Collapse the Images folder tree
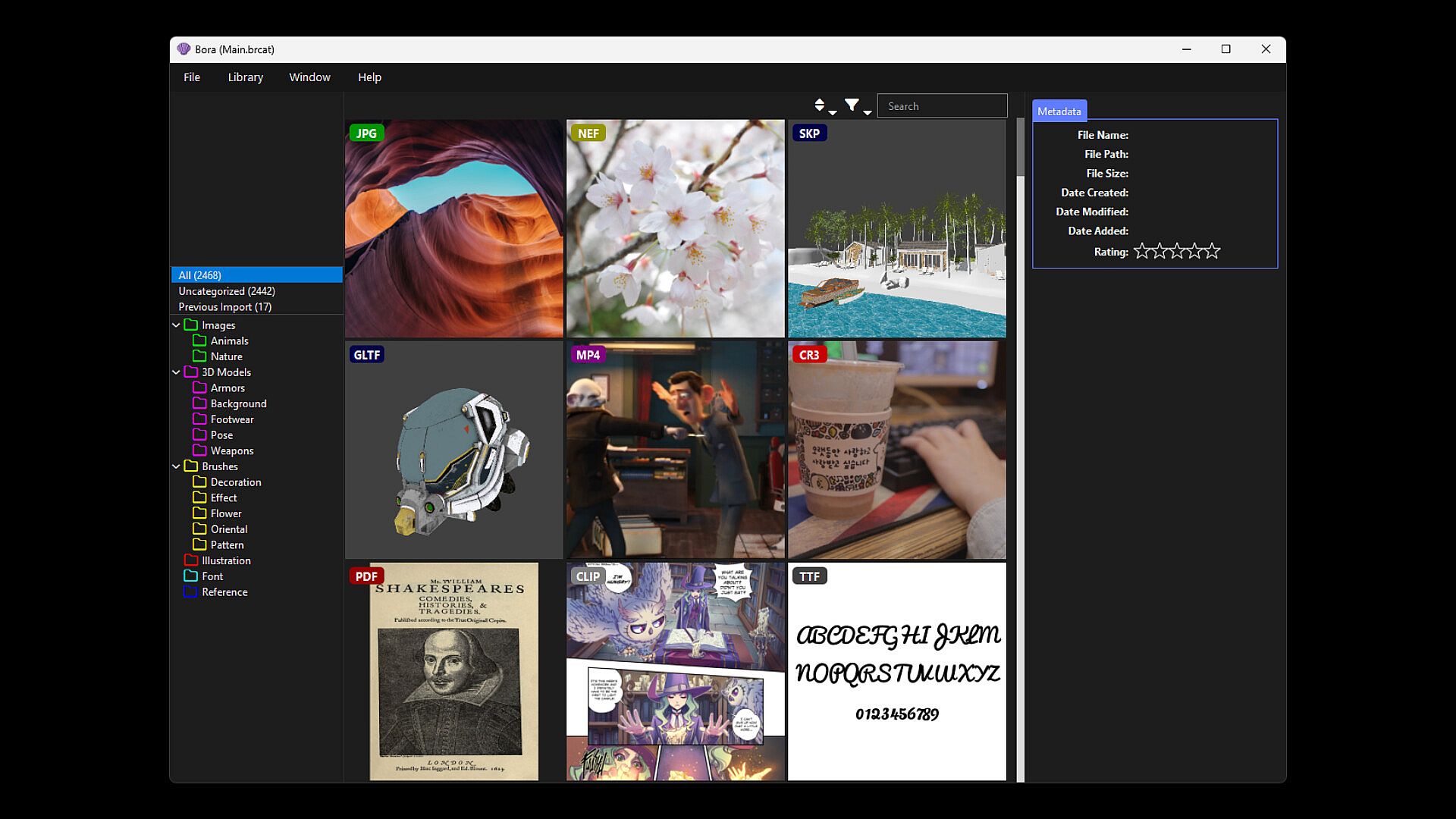 tap(176, 325)
